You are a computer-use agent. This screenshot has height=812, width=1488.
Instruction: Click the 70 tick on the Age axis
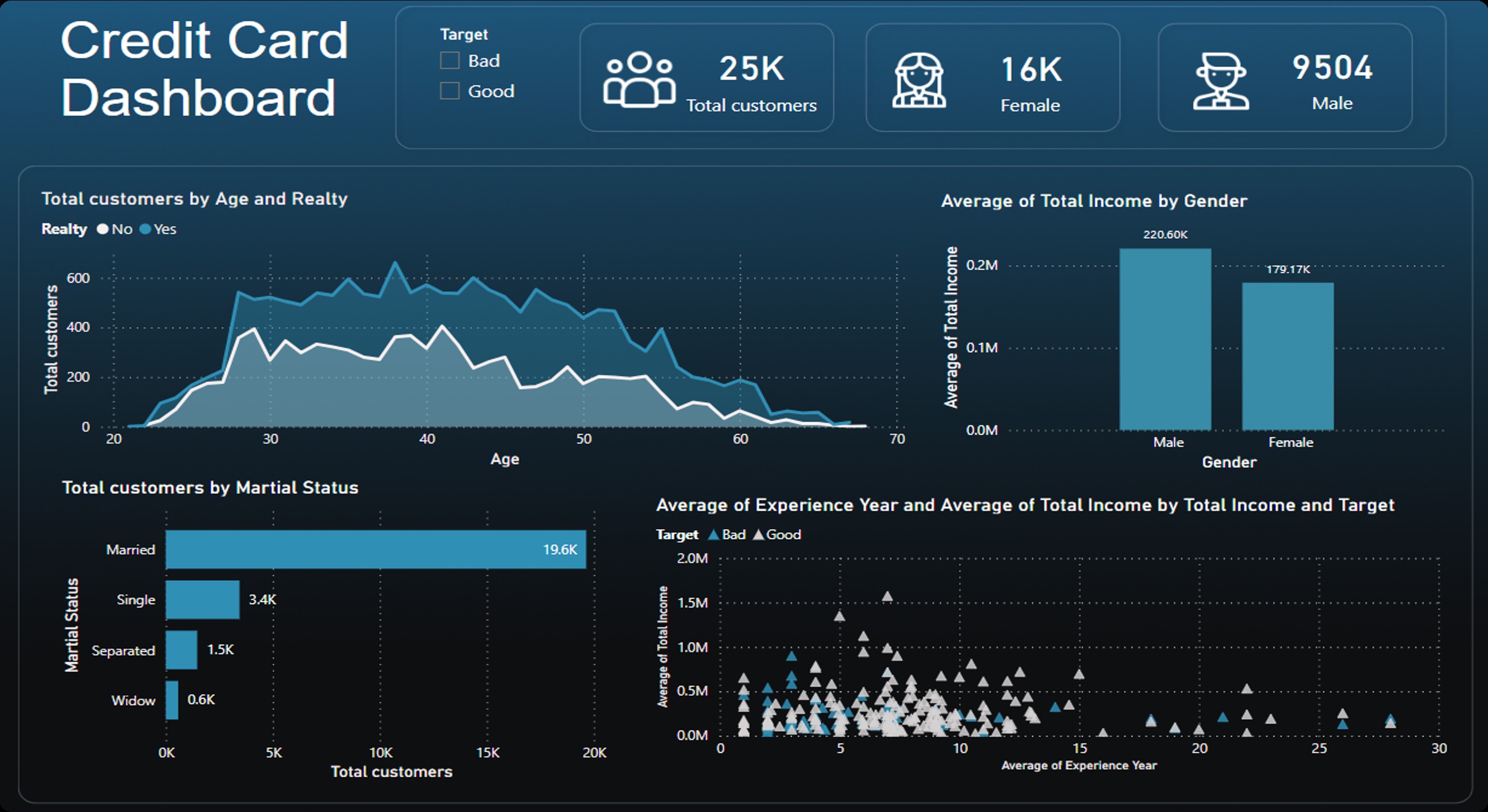(x=897, y=439)
